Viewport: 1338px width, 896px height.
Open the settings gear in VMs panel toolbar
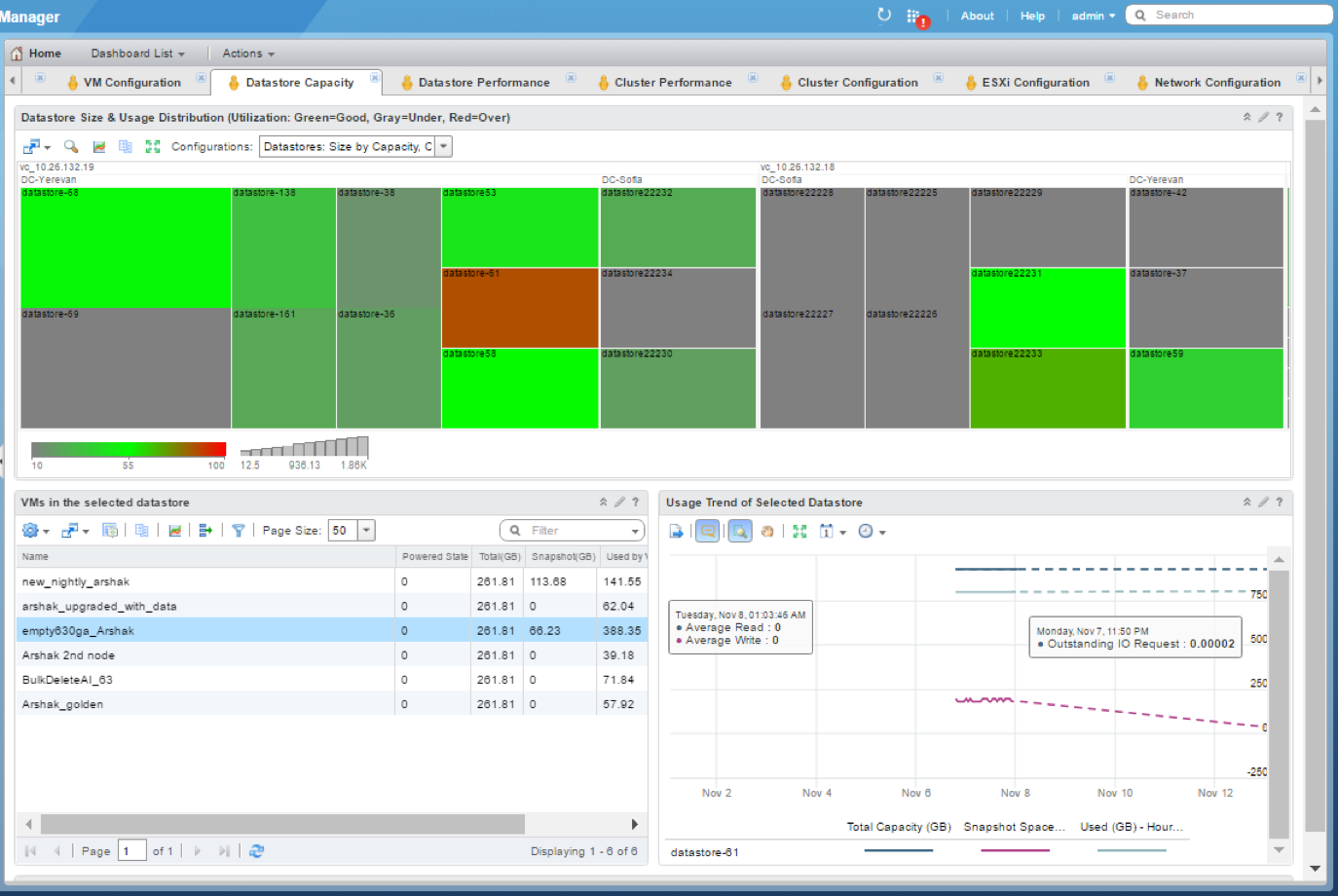point(29,531)
